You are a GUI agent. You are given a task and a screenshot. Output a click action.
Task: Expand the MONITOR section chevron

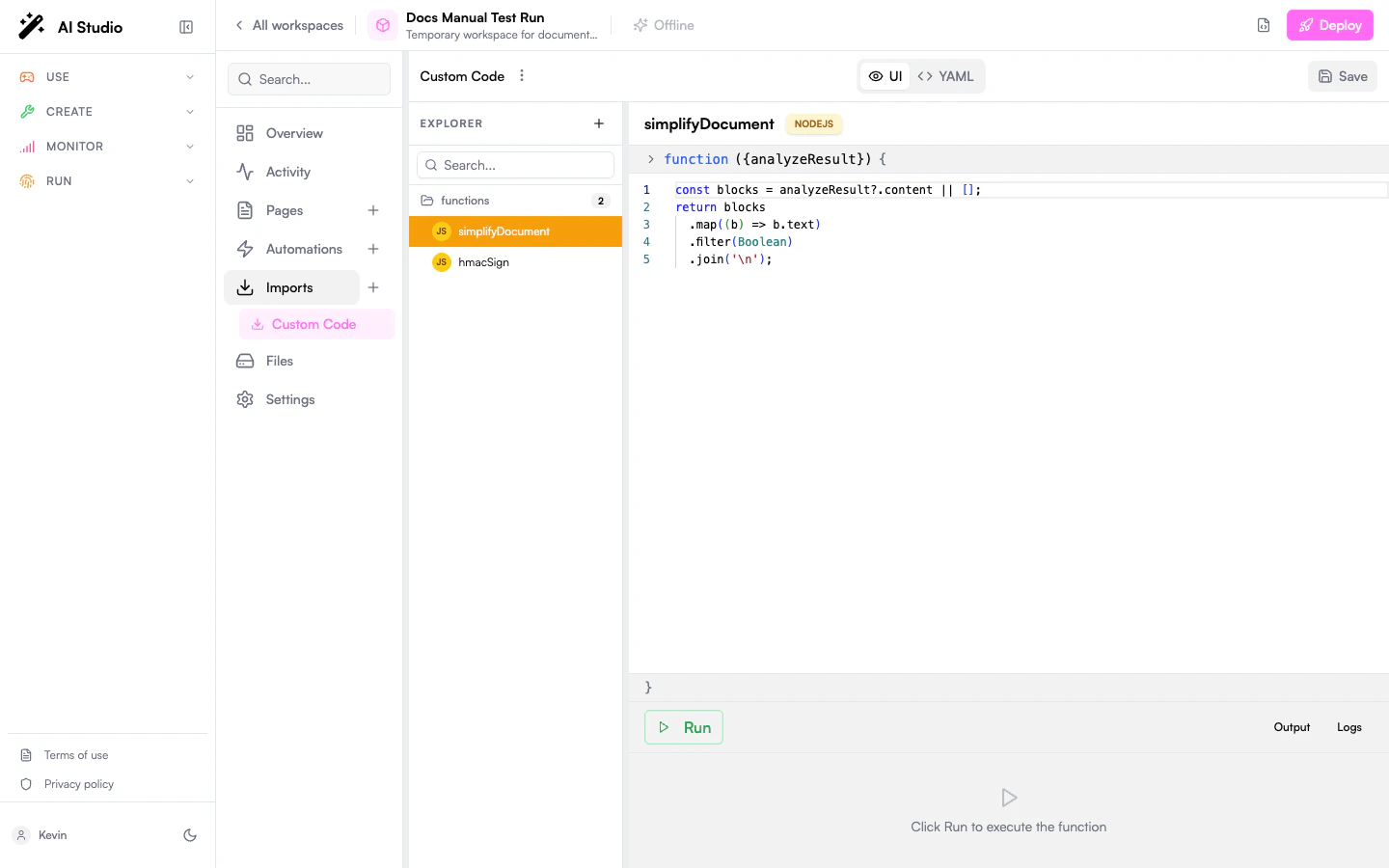pos(190,147)
